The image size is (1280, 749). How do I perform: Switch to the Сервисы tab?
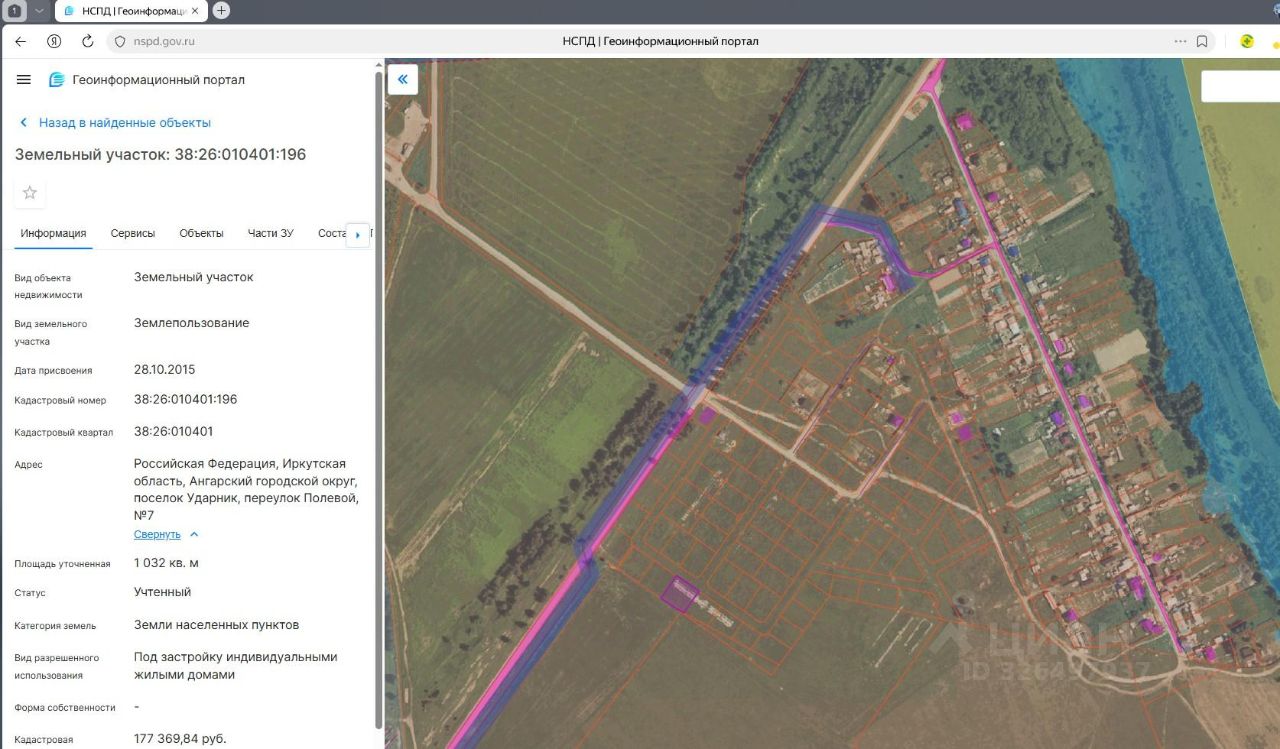pos(133,233)
